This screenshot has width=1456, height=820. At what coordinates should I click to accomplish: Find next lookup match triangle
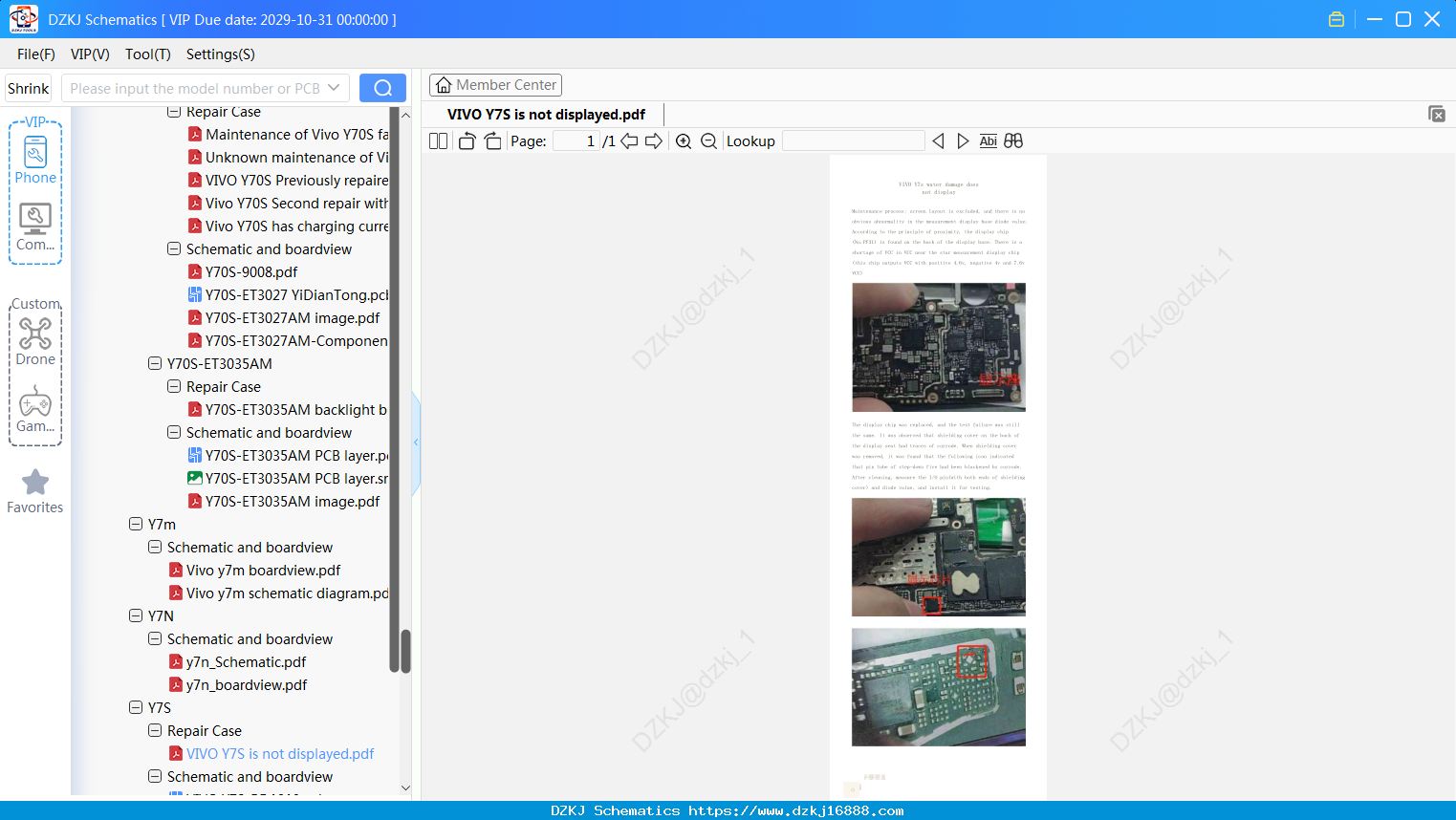(x=963, y=141)
